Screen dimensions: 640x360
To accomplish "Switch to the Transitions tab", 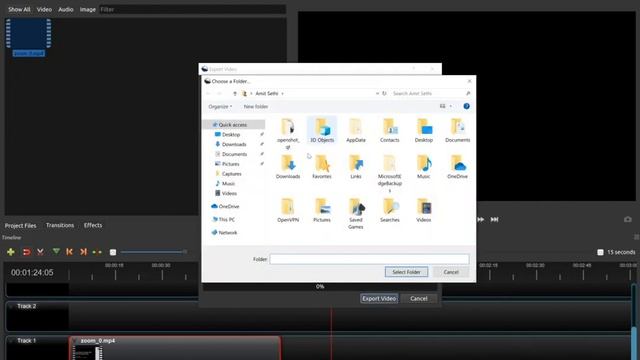I will (60, 225).
